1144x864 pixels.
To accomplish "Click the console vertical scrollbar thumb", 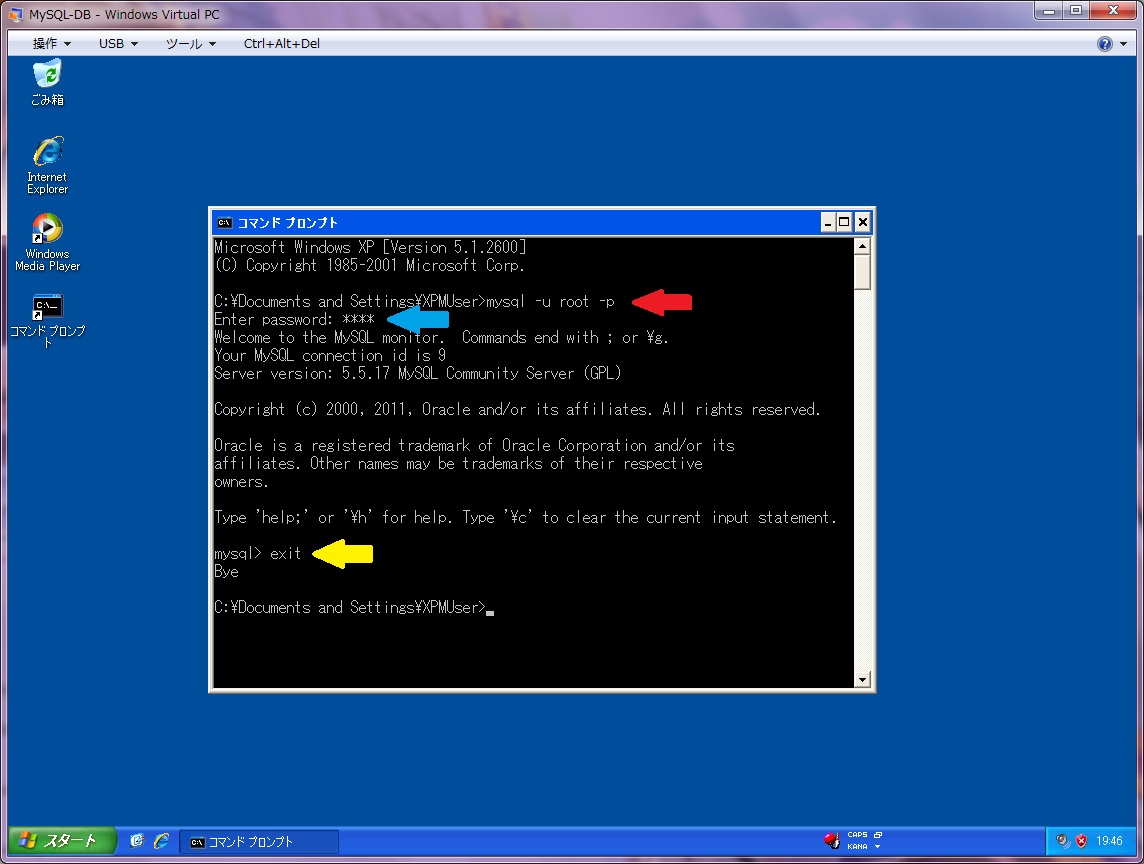I will point(862,272).
